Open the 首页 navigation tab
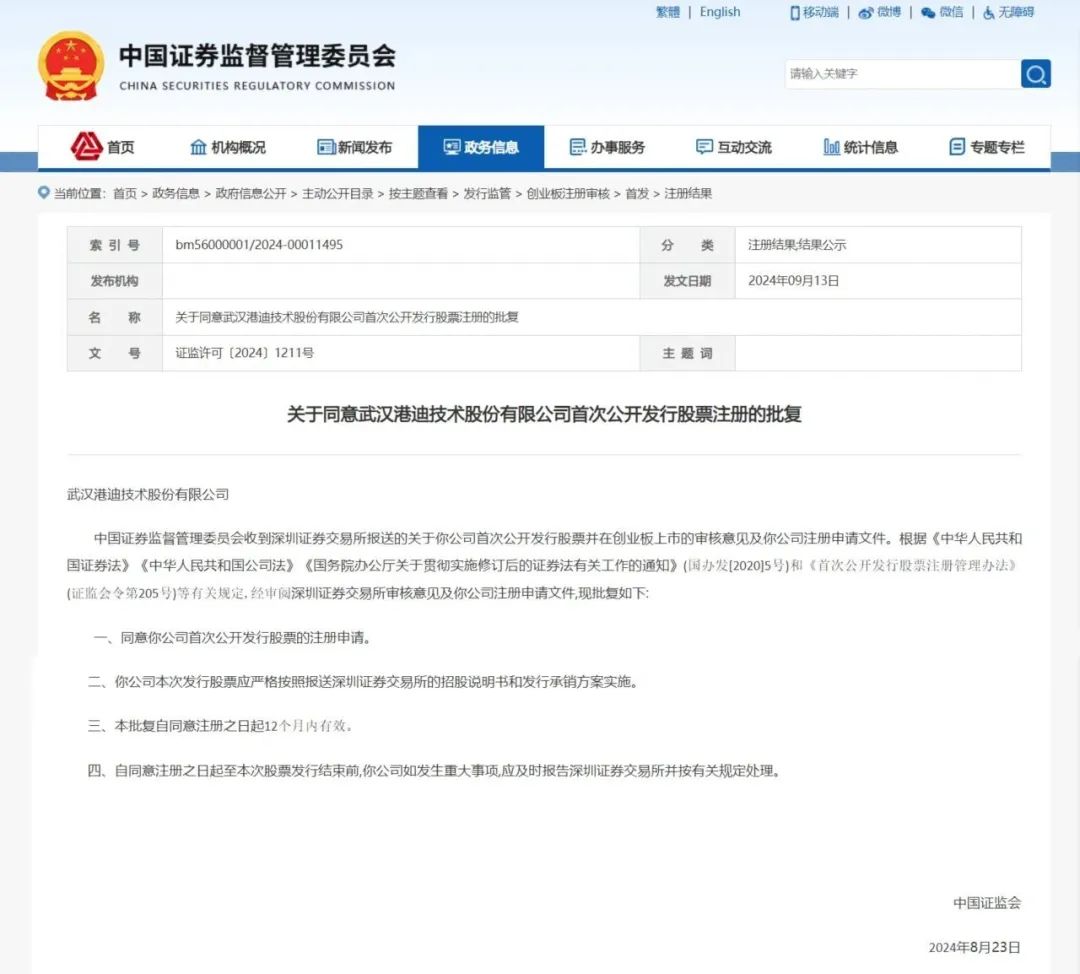 coord(103,147)
